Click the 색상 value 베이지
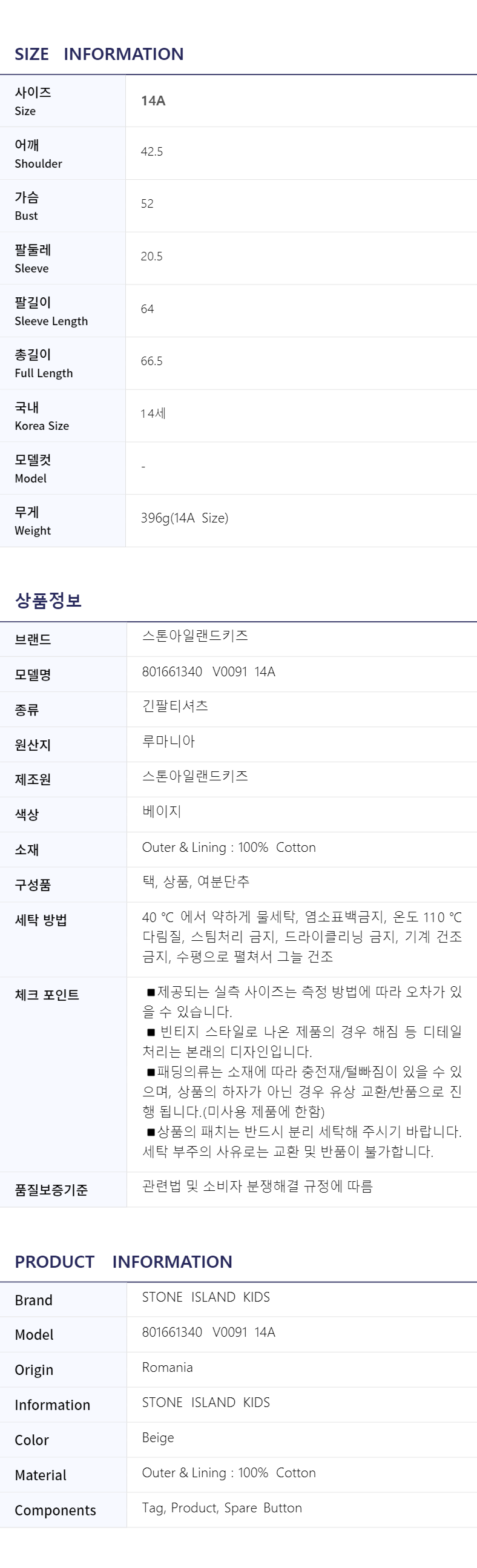The height and width of the screenshot is (1568, 477). 162,811
